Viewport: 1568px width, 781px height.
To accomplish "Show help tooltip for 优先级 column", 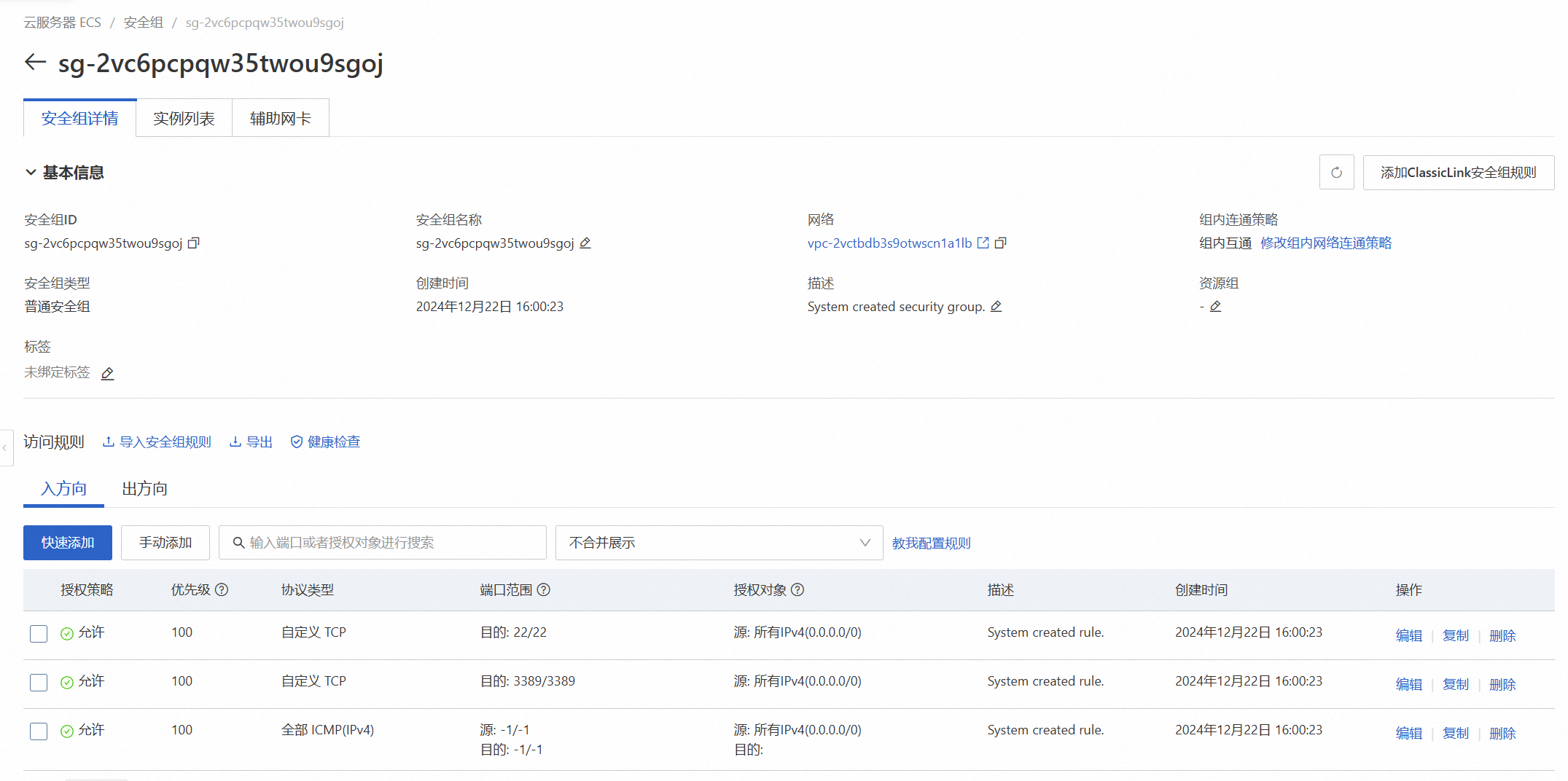I will click(x=222, y=590).
